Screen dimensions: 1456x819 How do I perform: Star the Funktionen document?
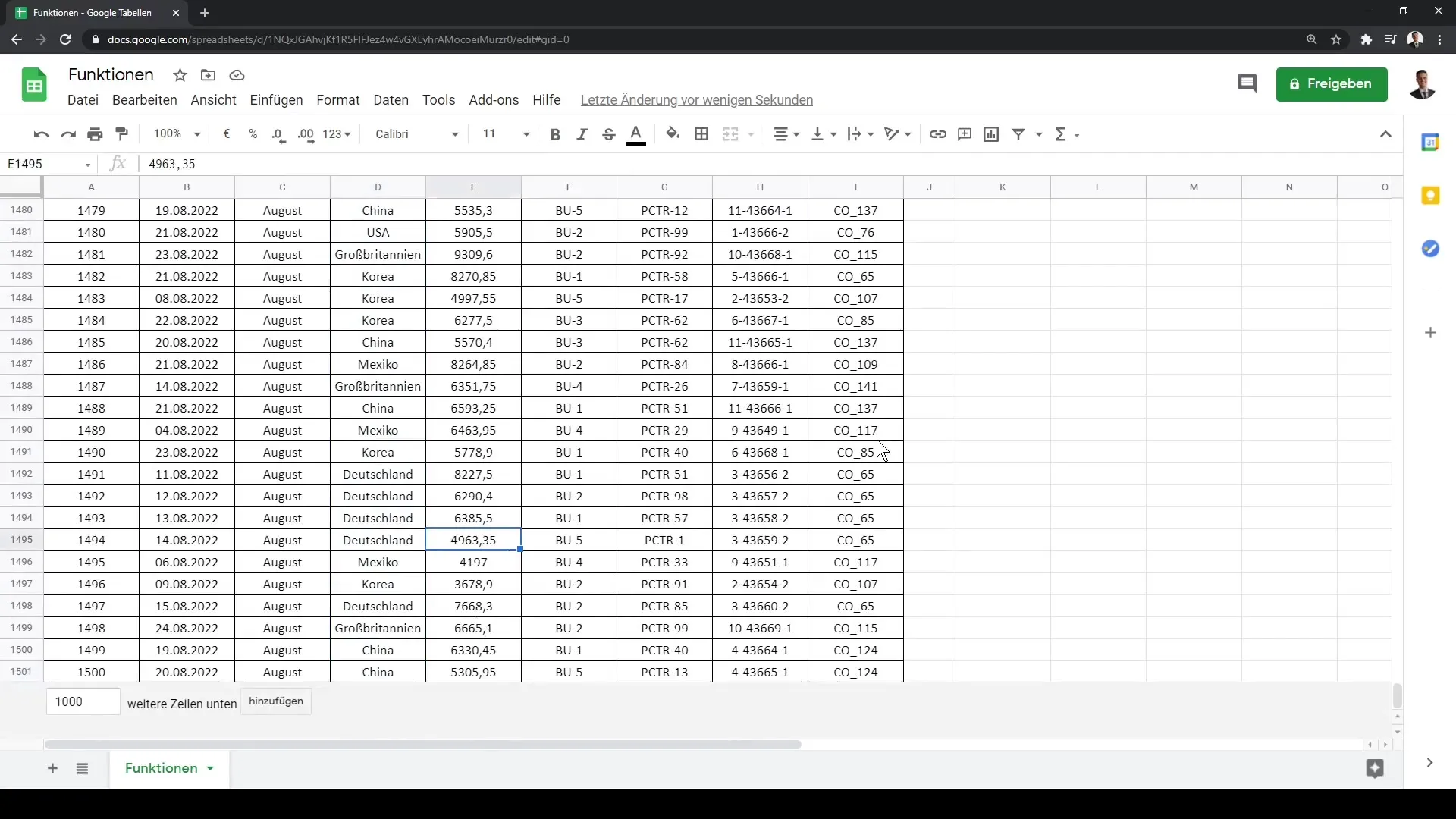coord(180,75)
